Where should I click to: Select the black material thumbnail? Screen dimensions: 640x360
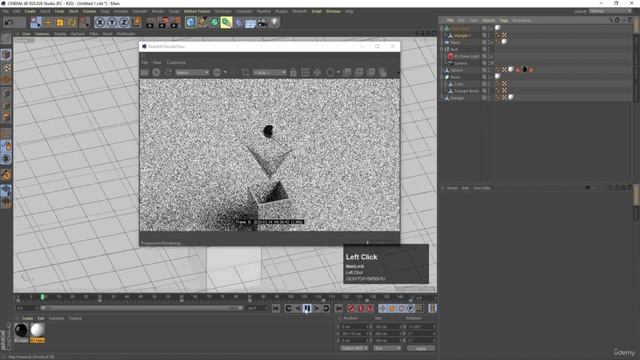coord(21,330)
